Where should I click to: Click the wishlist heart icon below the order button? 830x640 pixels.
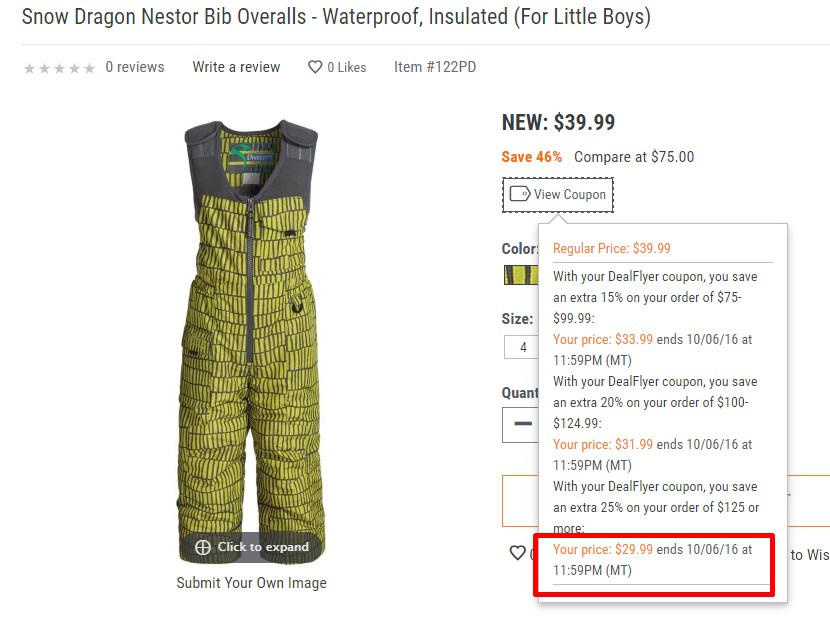point(517,553)
